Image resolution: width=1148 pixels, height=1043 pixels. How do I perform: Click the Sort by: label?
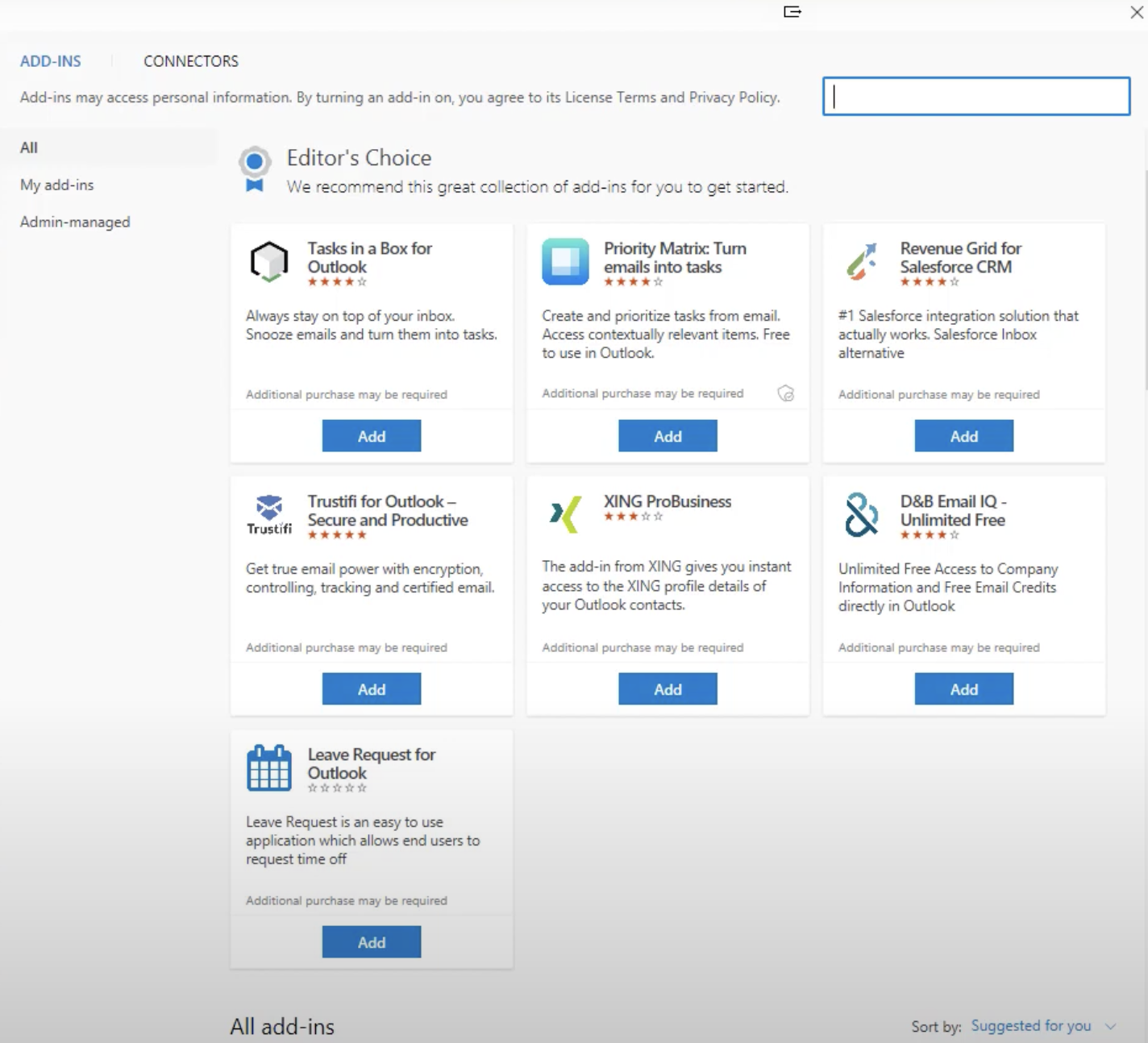tap(936, 1027)
